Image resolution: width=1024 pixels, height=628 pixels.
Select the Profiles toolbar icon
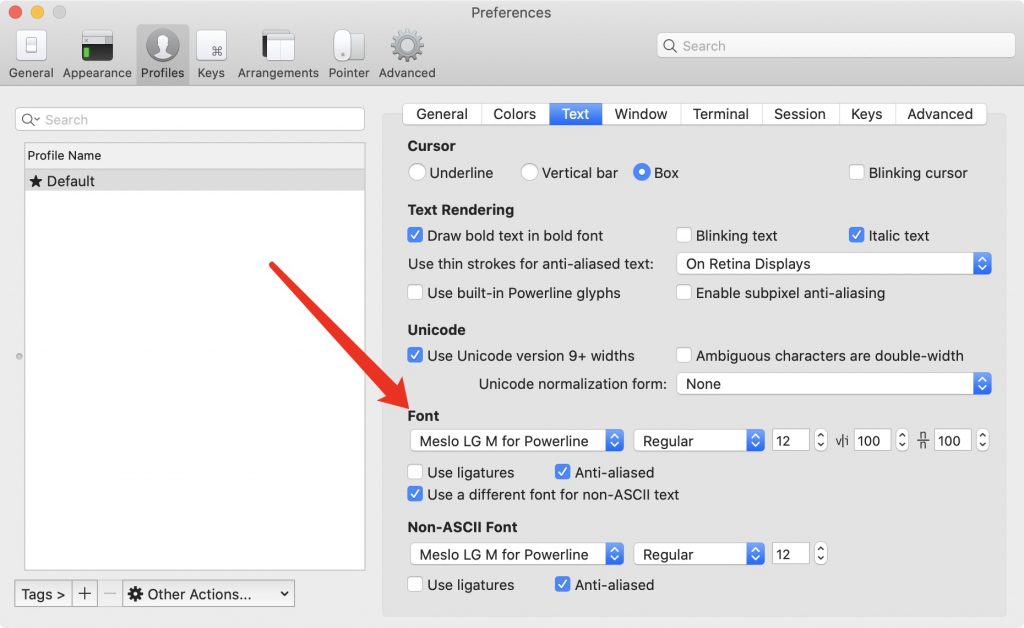[x=163, y=55]
